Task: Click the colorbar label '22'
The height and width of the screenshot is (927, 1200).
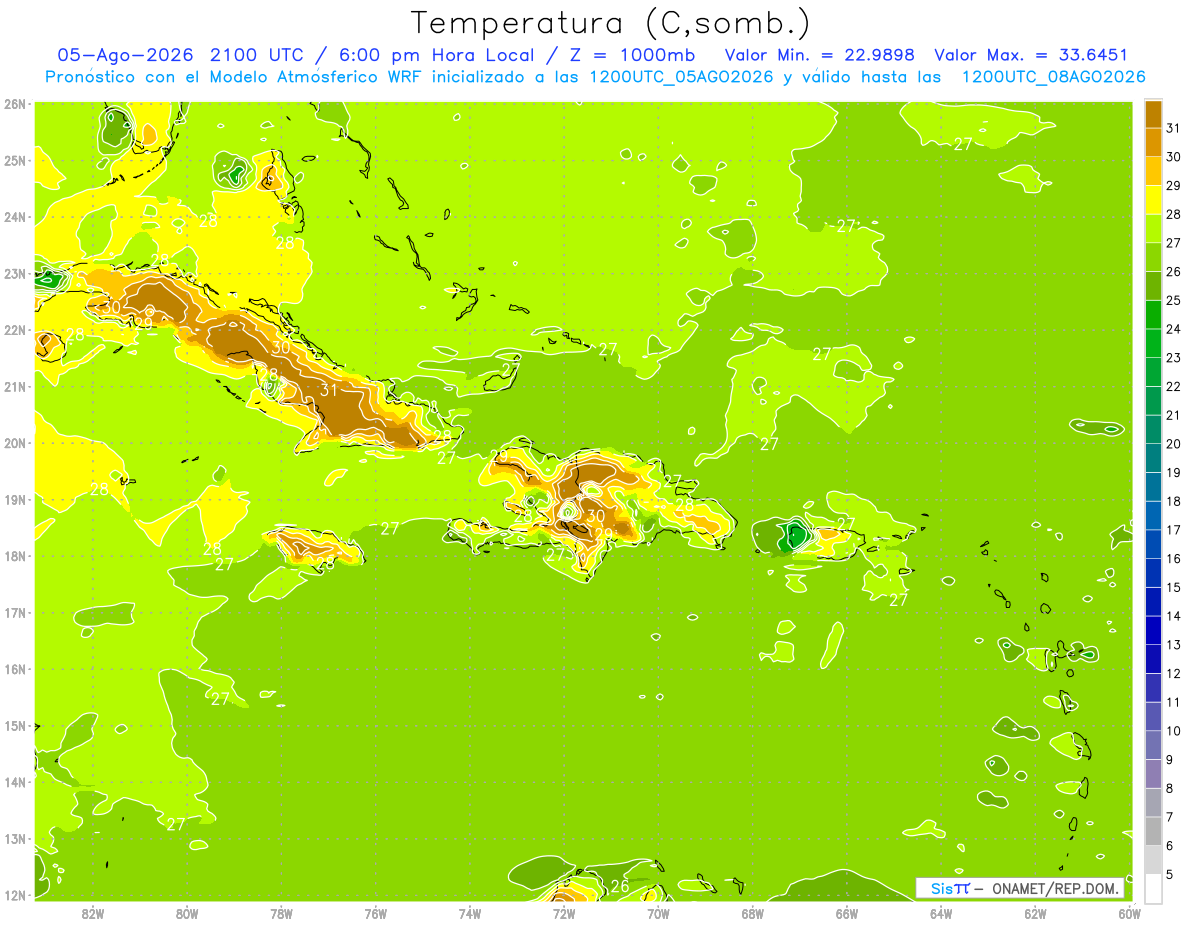Action: [1173, 387]
